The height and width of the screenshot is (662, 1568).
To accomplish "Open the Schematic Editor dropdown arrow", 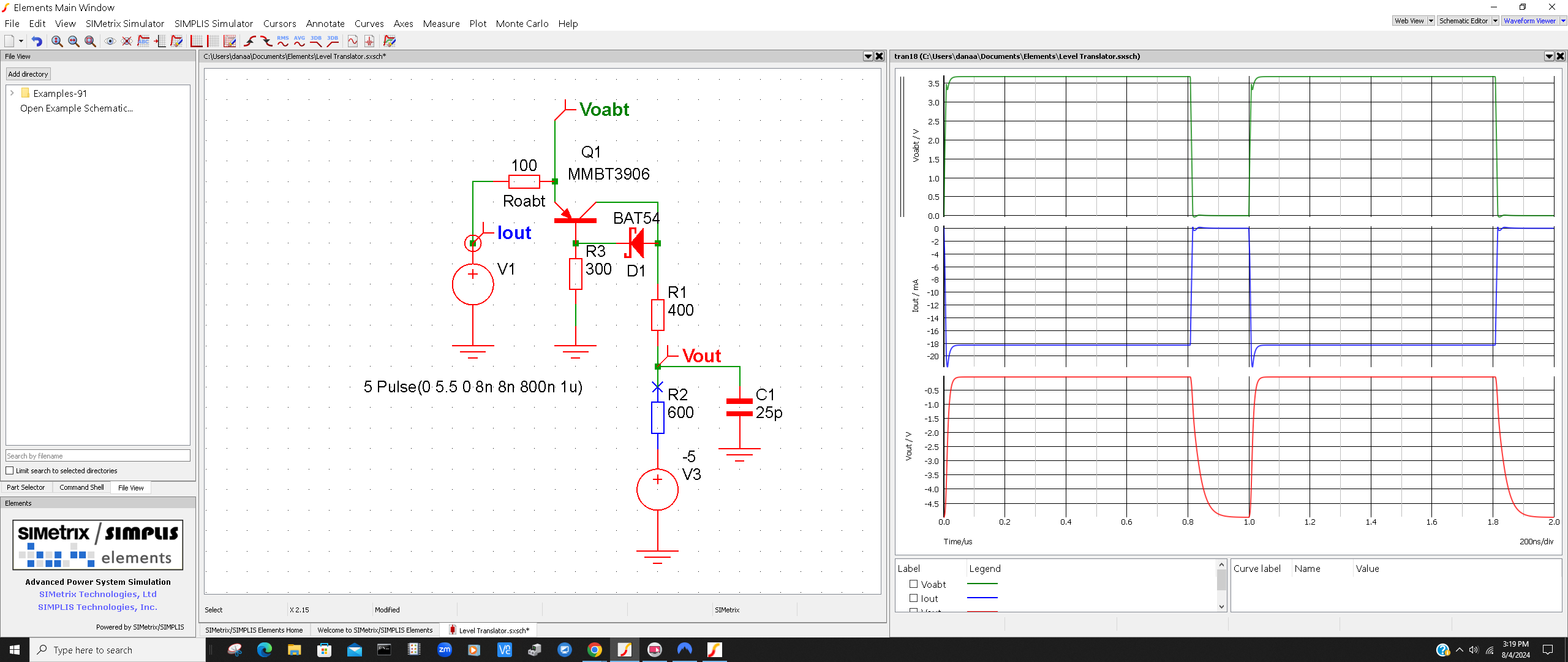I will pos(1495,21).
